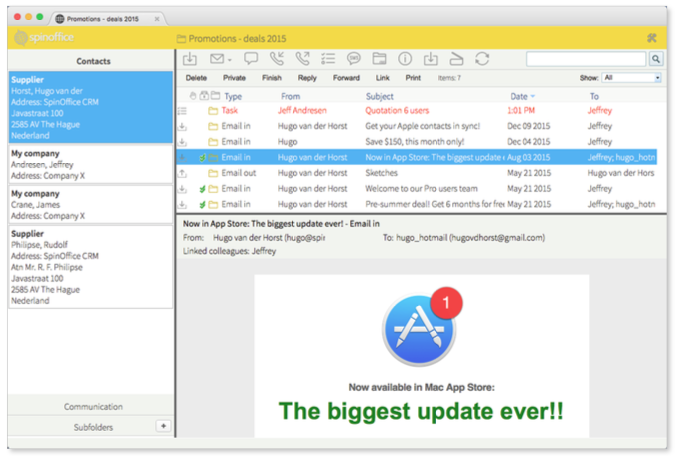
Task: Click the To column header
Action: [594, 96]
